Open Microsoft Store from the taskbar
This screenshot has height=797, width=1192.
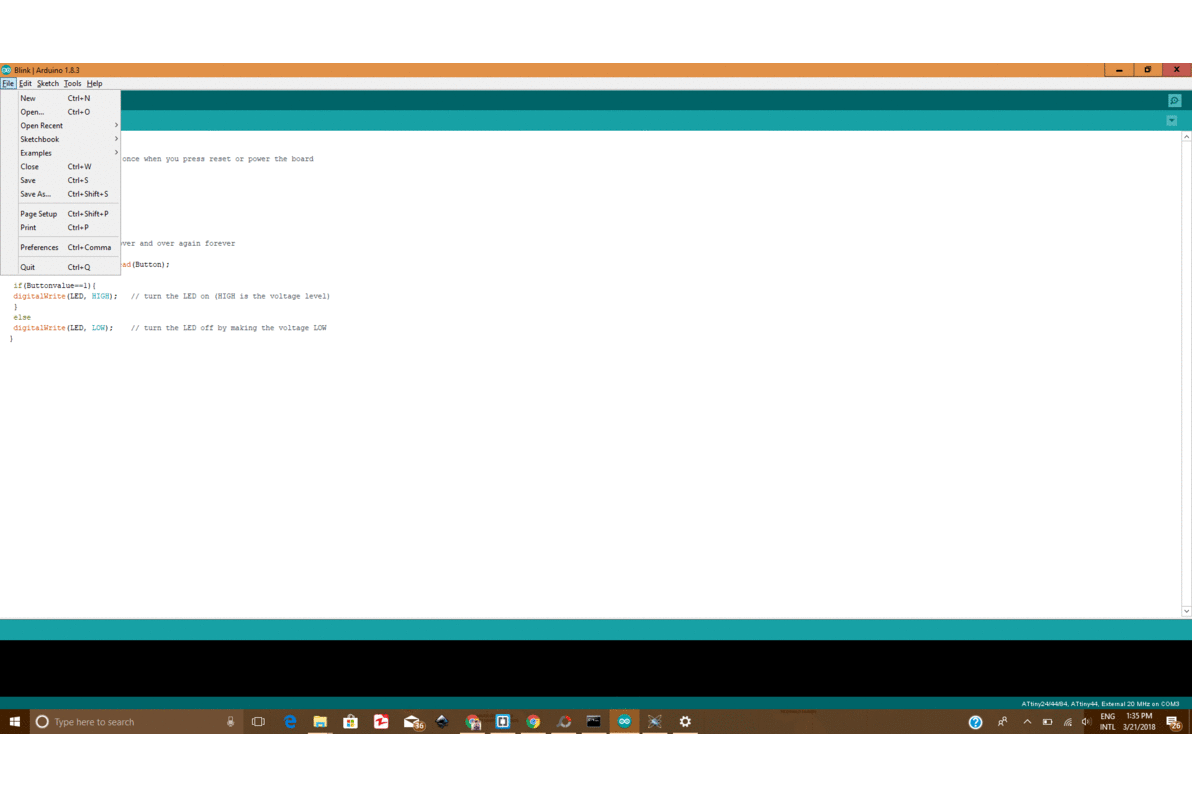point(350,722)
